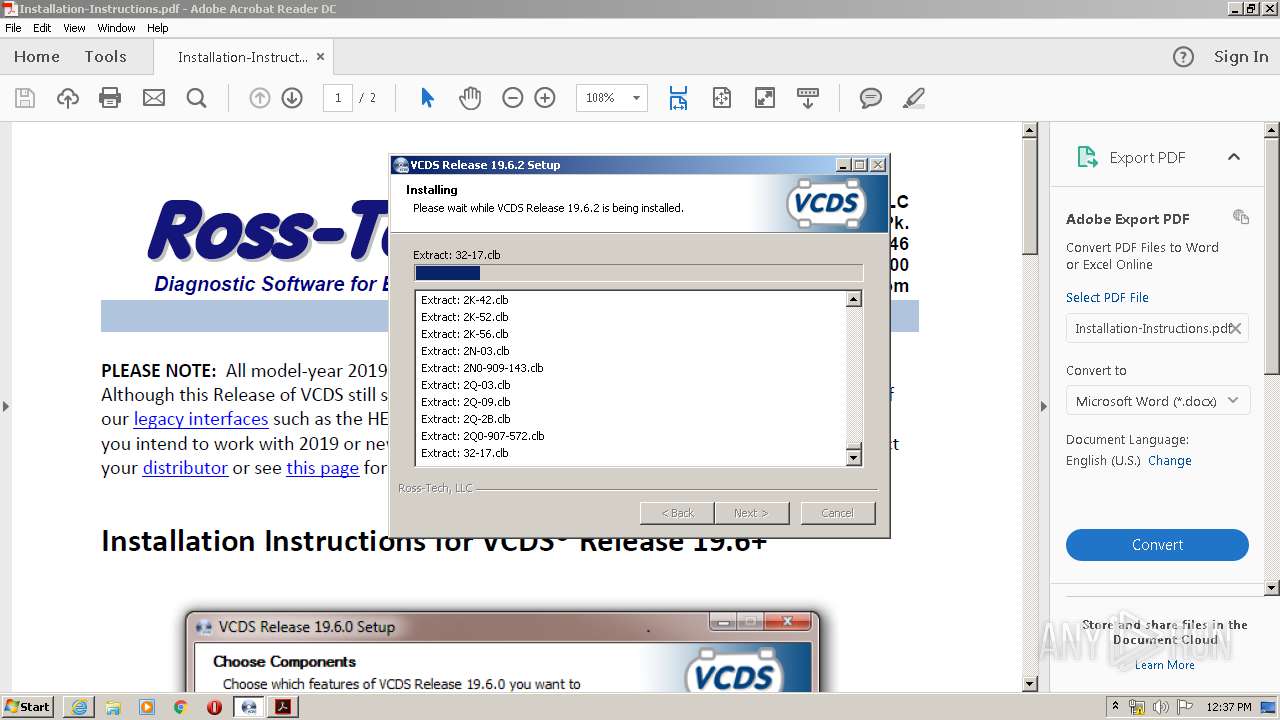Screen dimensions: 1280x720
Task: Click the page number input field
Action: [338, 98]
